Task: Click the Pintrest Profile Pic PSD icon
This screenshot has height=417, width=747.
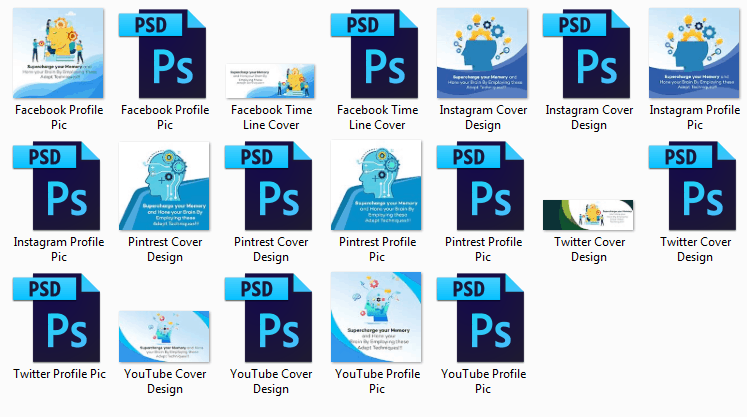Action: pyautogui.click(x=481, y=186)
